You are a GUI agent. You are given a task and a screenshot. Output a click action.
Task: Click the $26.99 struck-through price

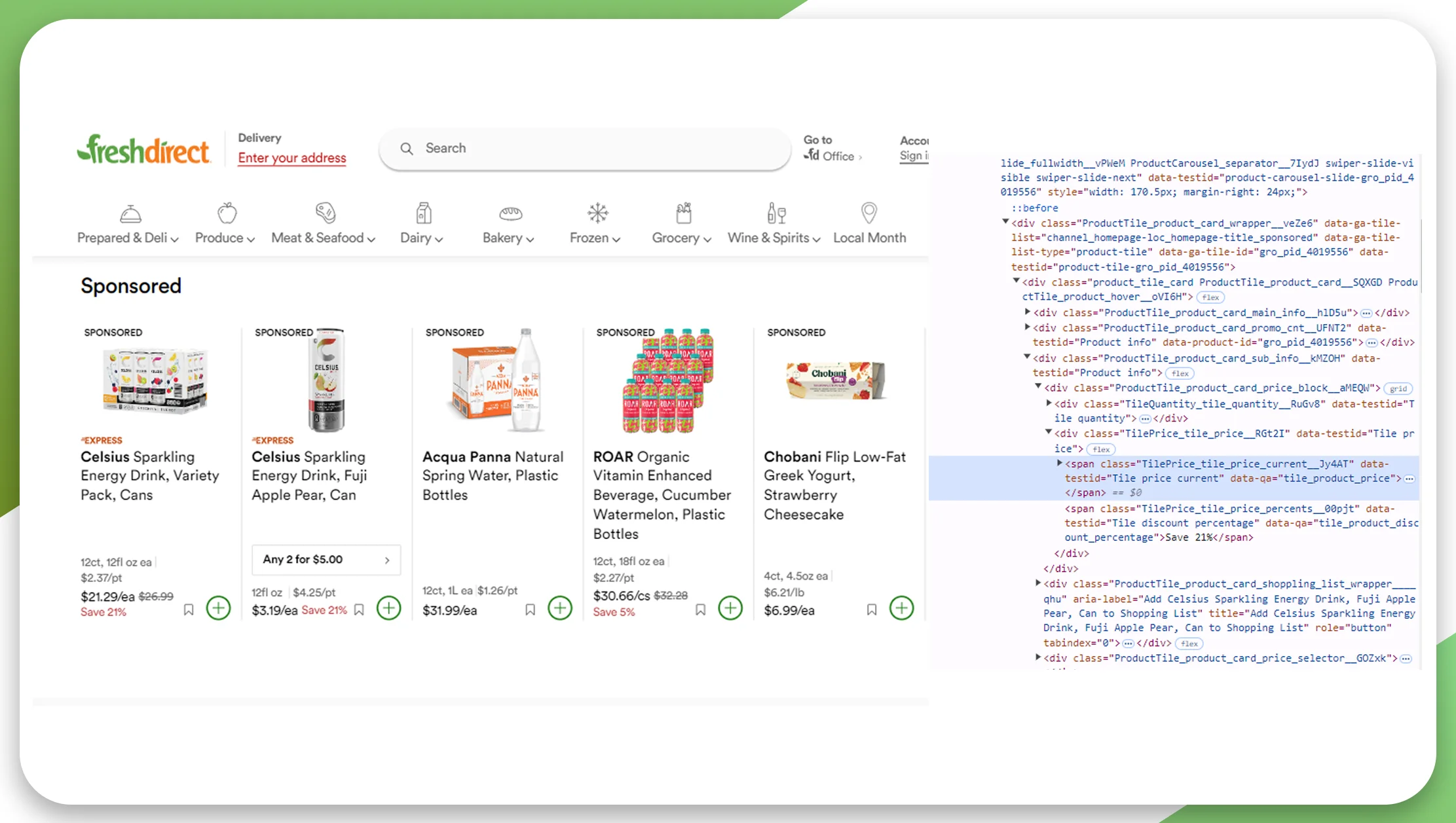(x=156, y=596)
